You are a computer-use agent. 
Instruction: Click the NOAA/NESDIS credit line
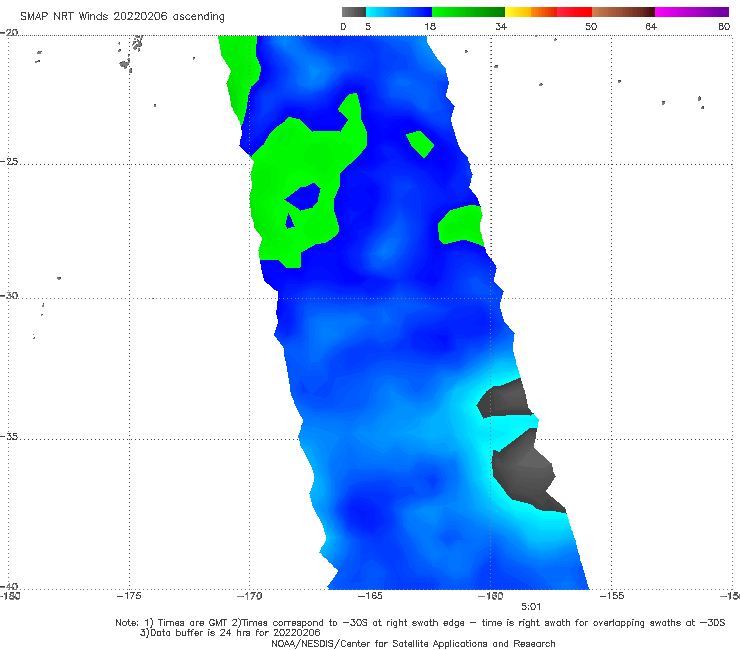pos(413,644)
